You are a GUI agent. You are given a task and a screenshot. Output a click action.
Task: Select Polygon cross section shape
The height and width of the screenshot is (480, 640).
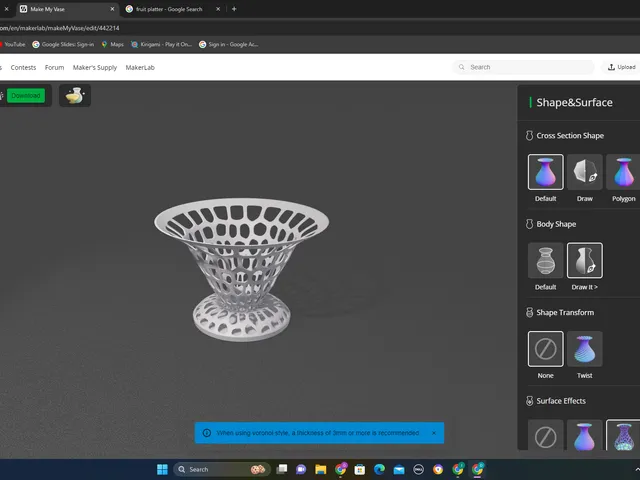click(623, 172)
